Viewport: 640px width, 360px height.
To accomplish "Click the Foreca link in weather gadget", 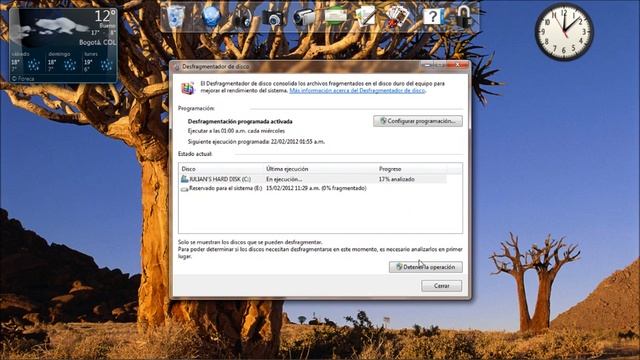I will (24, 78).
